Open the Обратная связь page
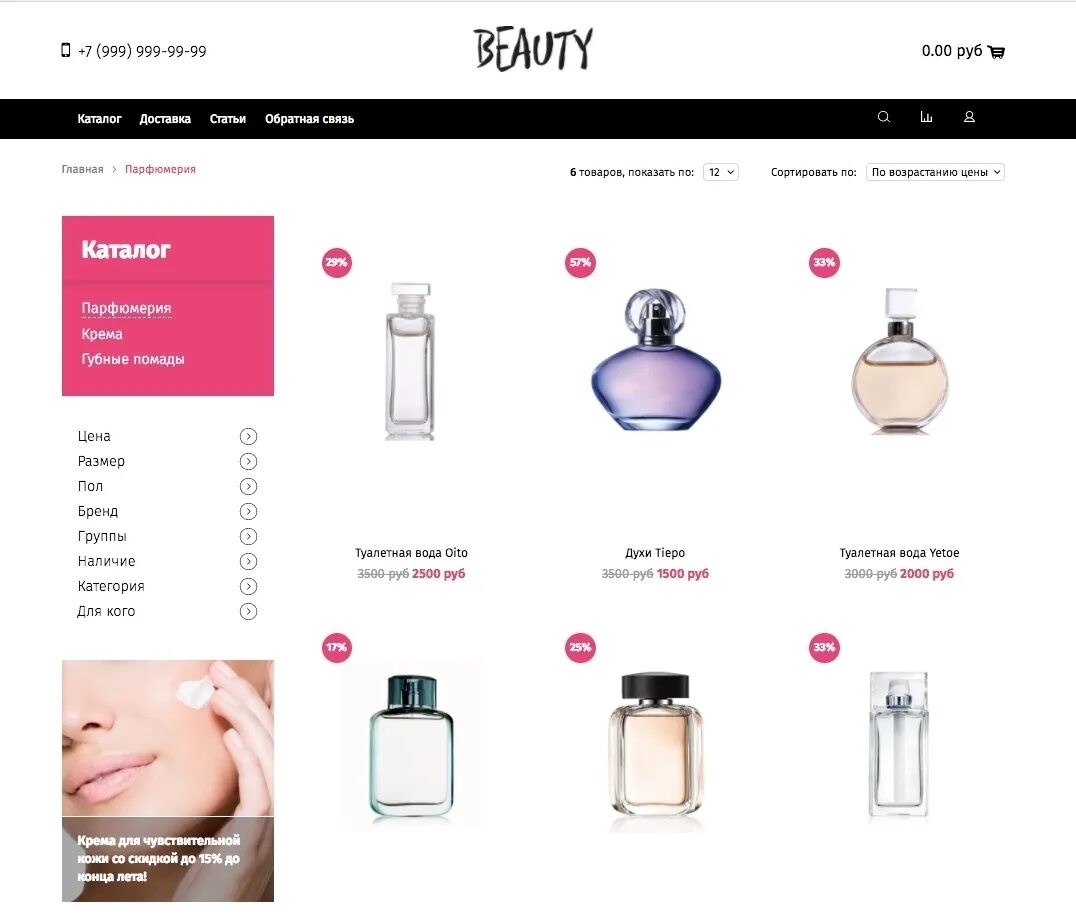The height and width of the screenshot is (917, 1076). coord(309,119)
